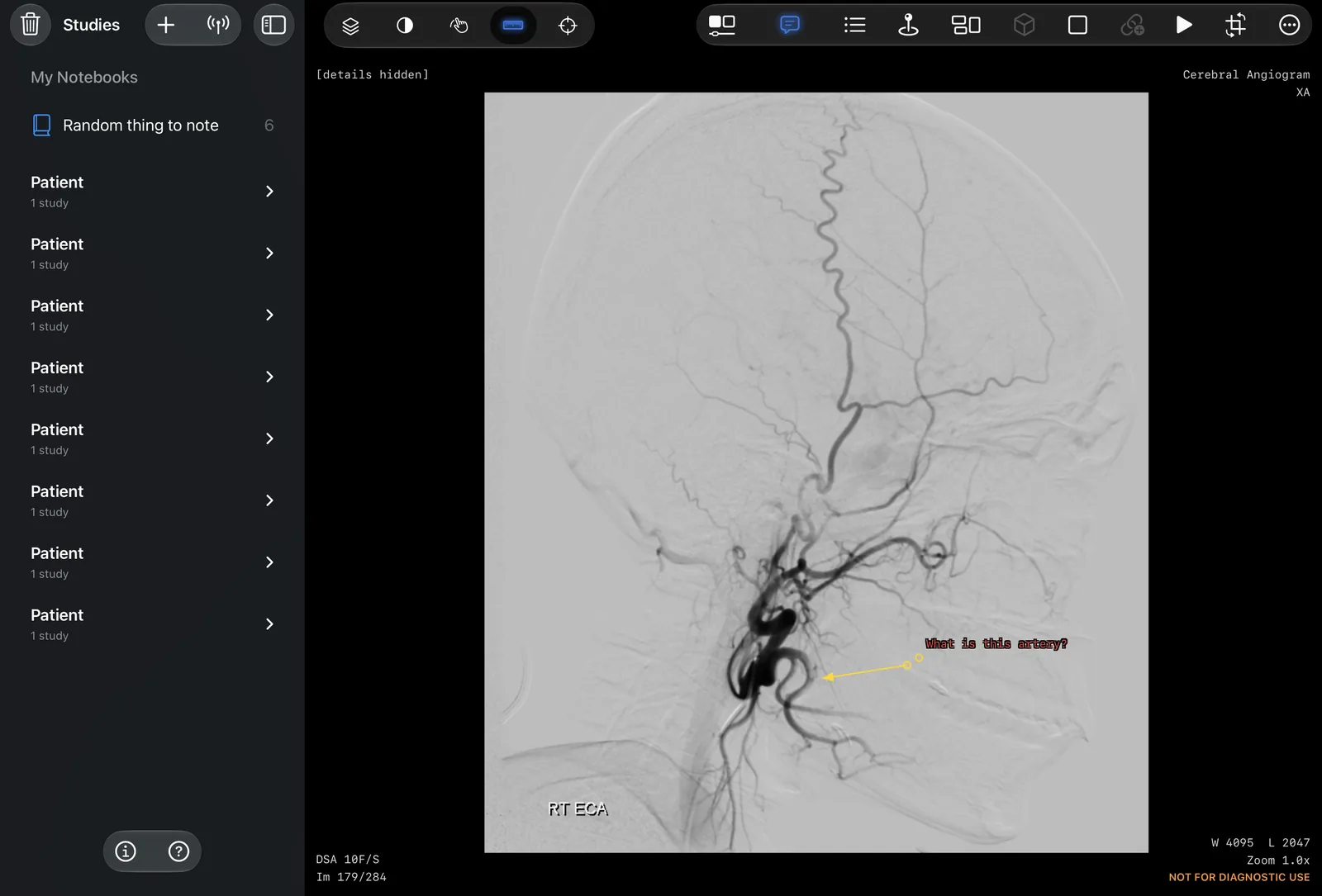The image size is (1322, 896).
Task: Expand the third Patient row chevron
Action: pos(269,315)
